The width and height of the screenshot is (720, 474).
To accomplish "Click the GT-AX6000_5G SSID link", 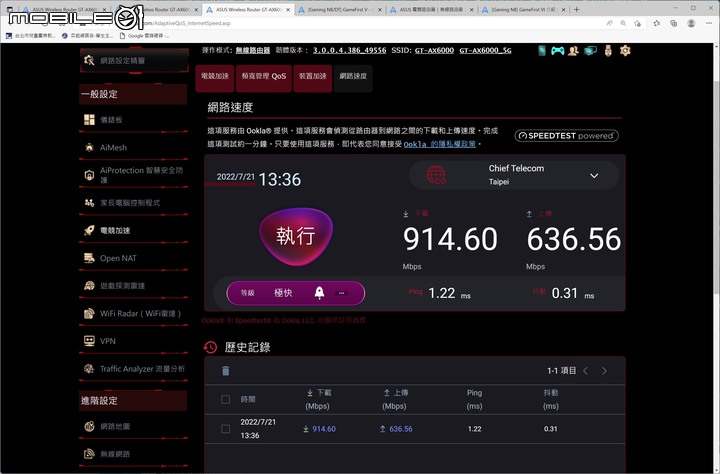I will click(x=485, y=50).
